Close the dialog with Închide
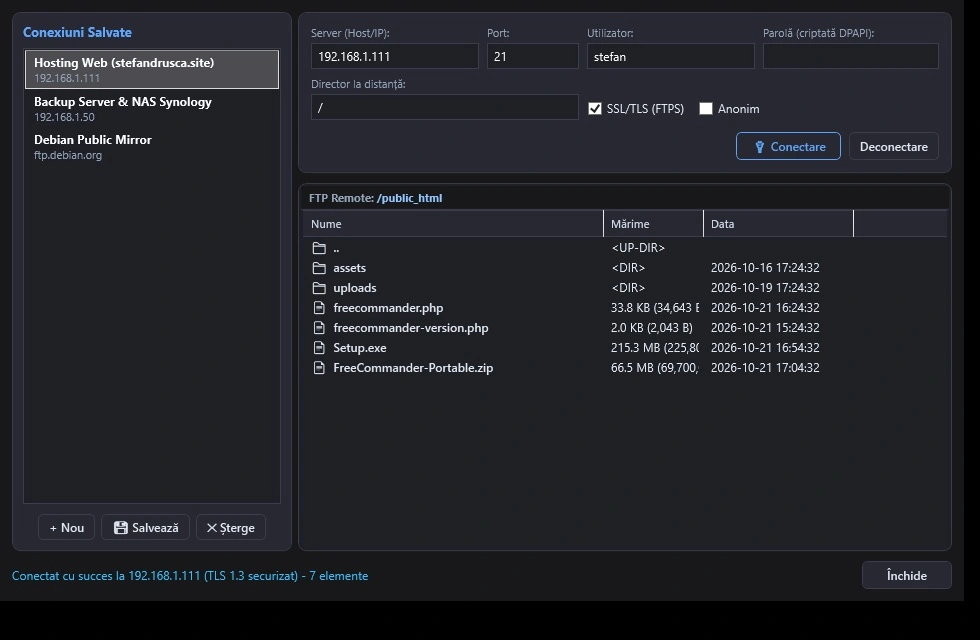 pyautogui.click(x=907, y=575)
